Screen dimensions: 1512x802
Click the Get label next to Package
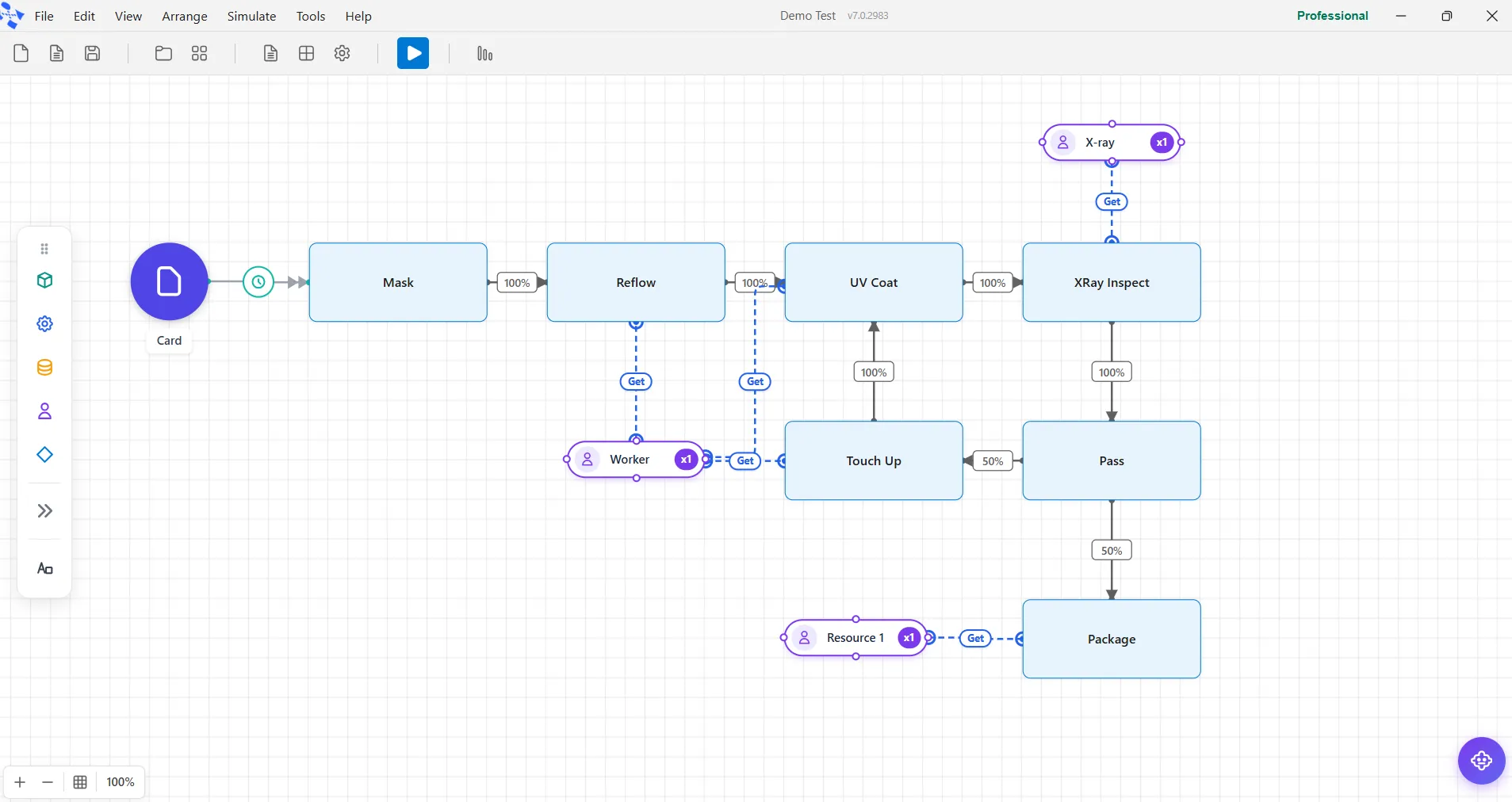pos(975,639)
